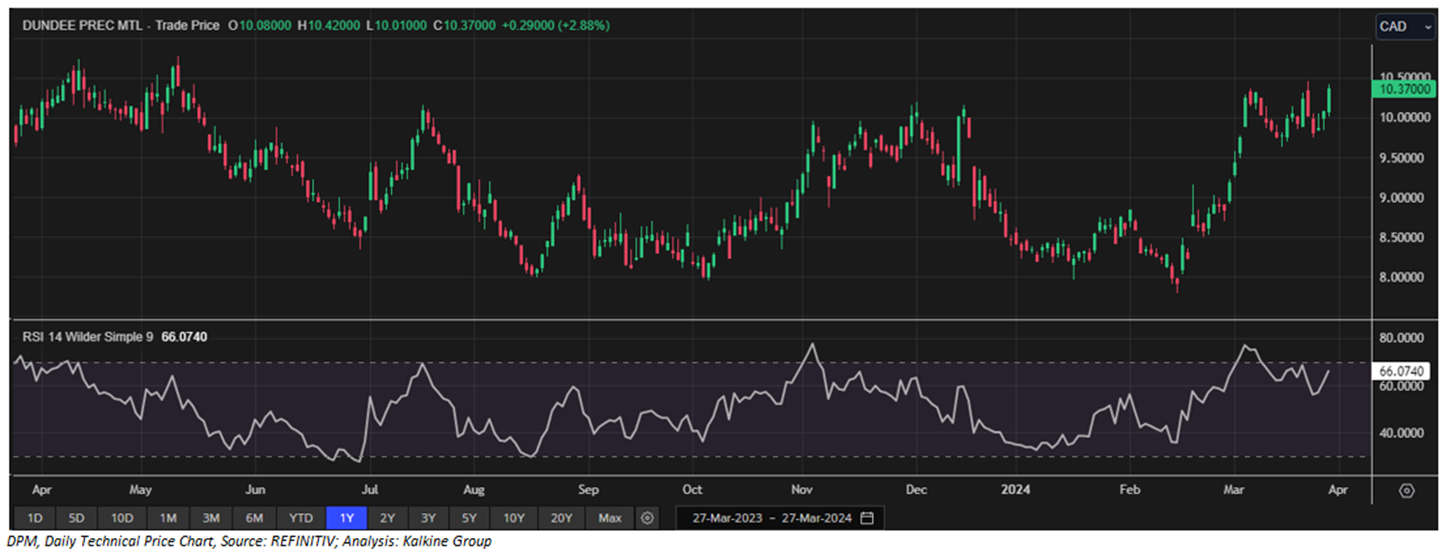Switch to 5D time range
The image size is (1454, 554).
coord(77,518)
